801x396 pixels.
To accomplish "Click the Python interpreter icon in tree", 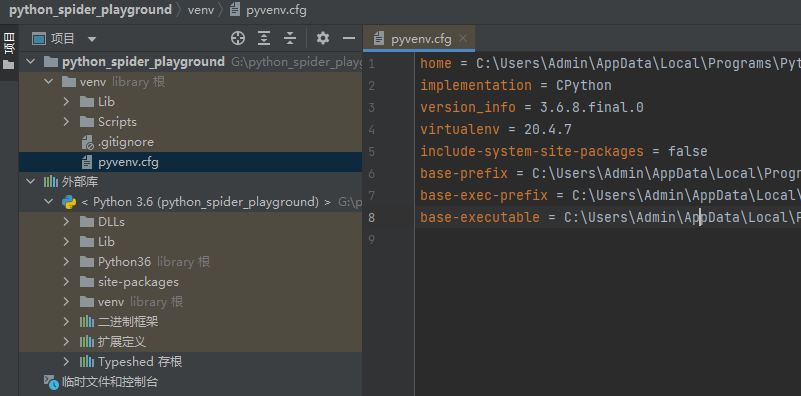I will (69, 202).
